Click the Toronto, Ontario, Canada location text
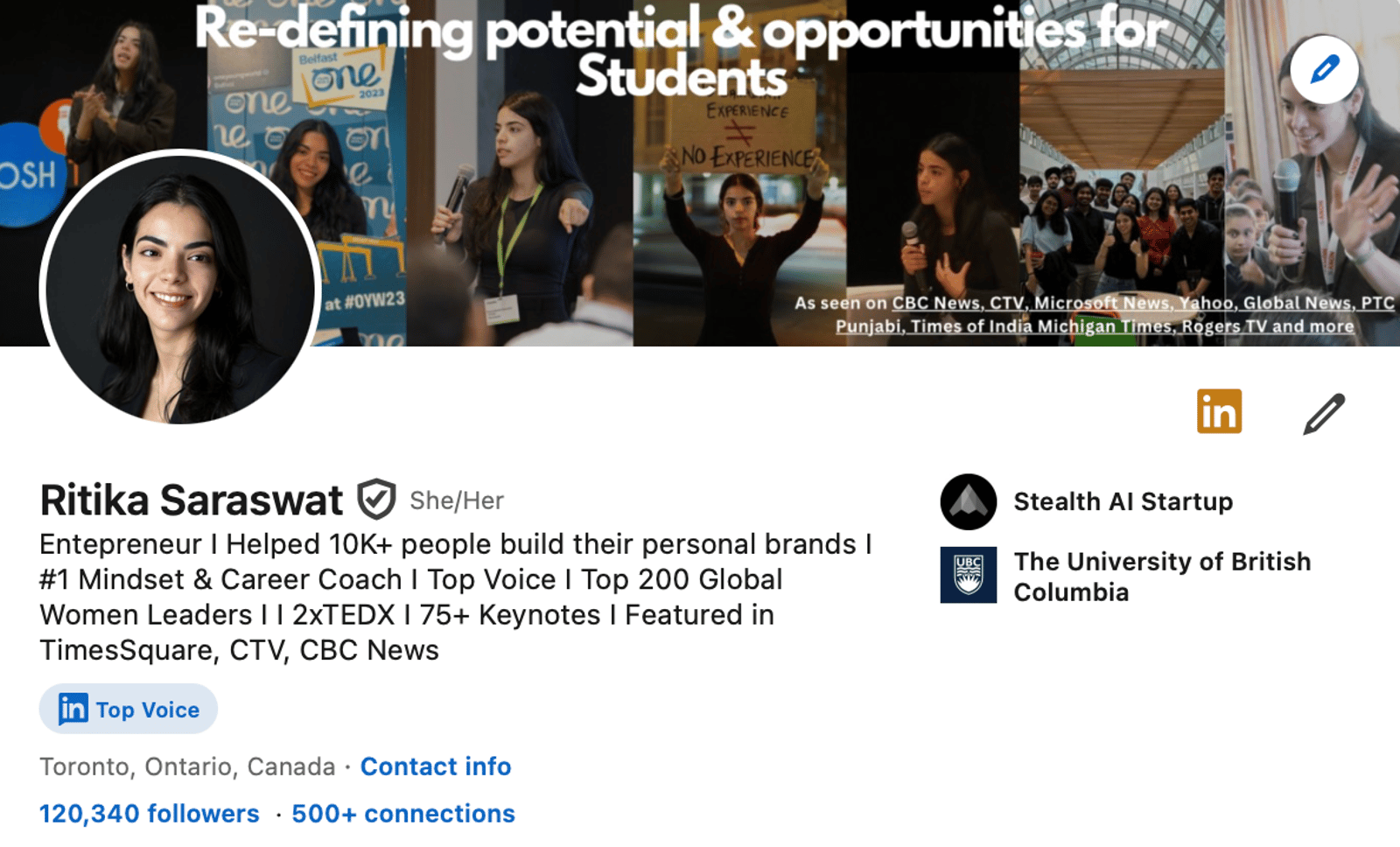 [187, 766]
